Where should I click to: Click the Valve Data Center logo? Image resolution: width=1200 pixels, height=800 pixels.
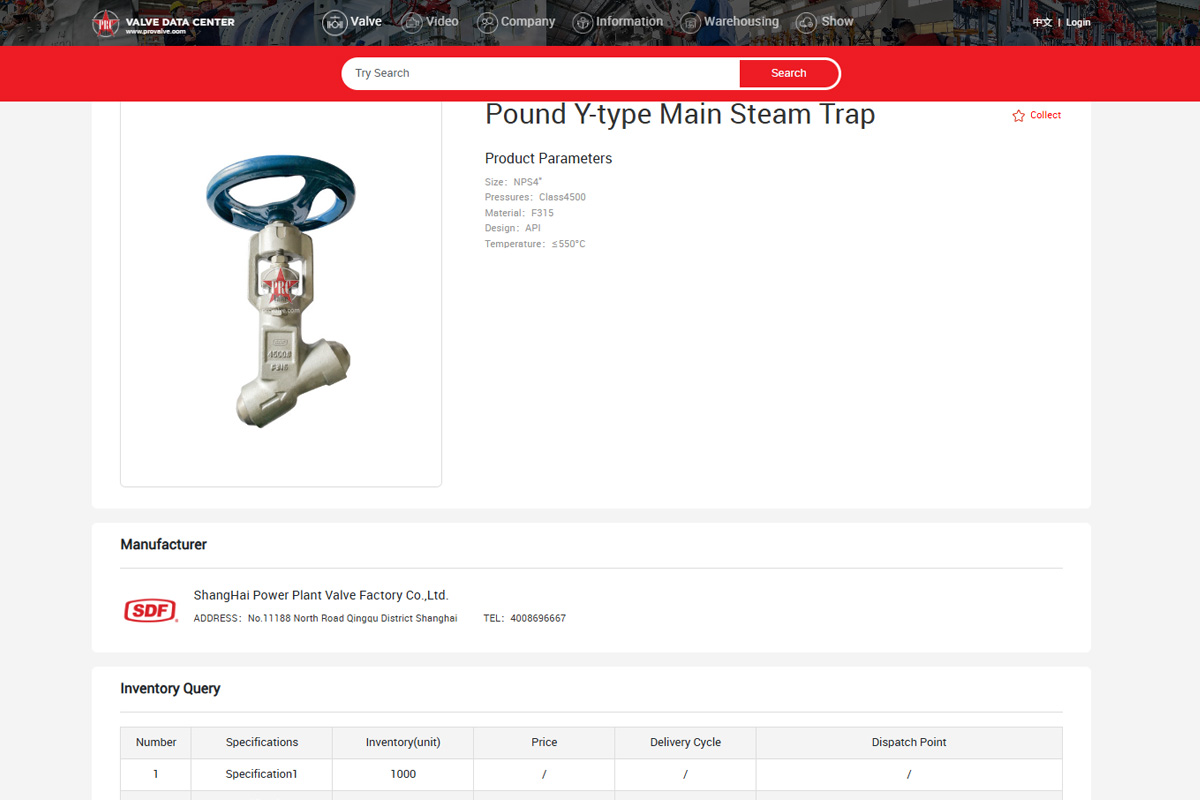pos(164,23)
